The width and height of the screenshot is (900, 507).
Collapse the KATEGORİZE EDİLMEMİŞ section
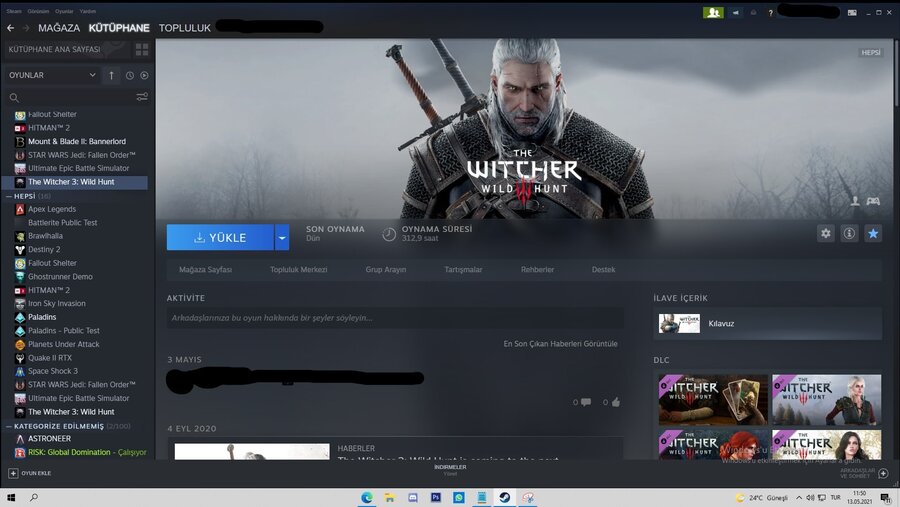(9, 426)
